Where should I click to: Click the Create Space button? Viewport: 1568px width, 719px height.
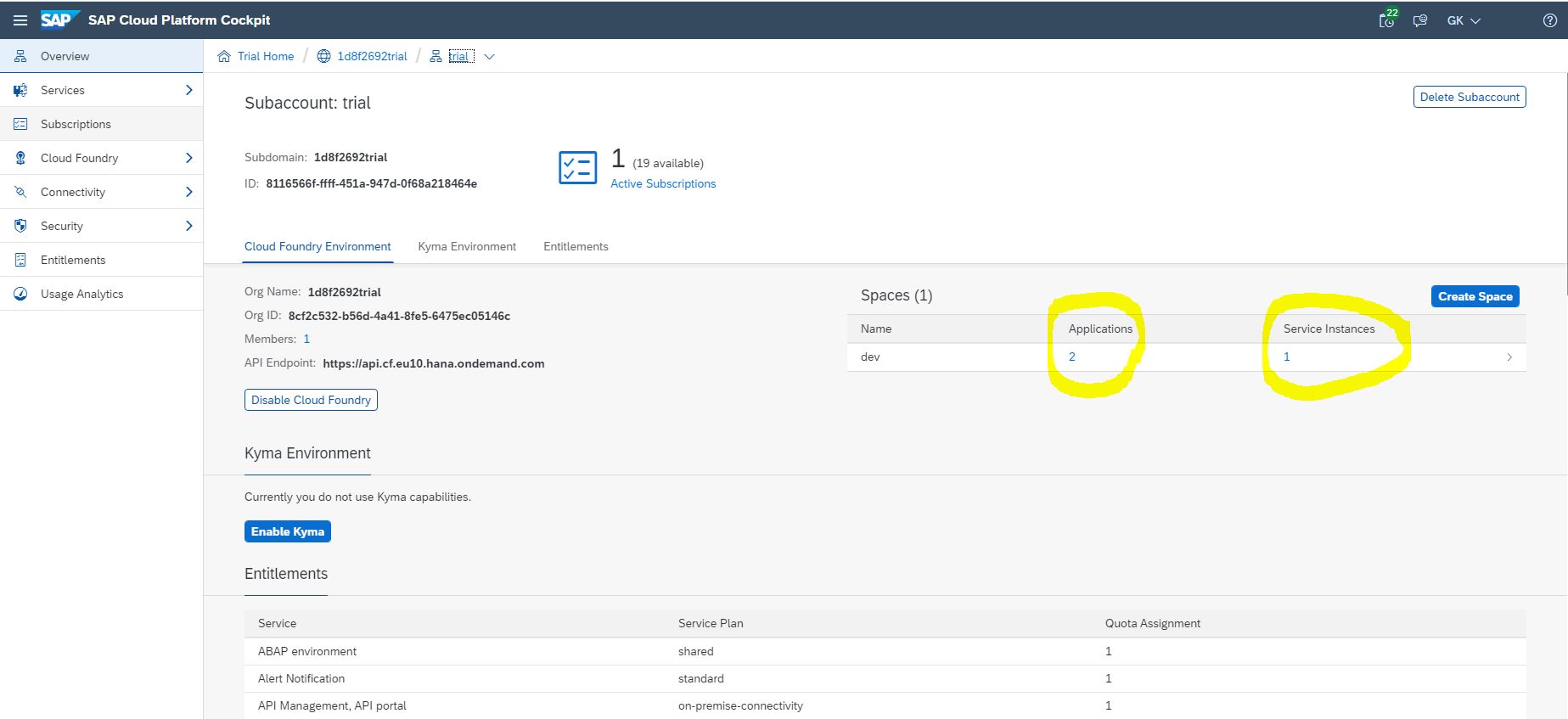pyautogui.click(x=1475, y=296)
